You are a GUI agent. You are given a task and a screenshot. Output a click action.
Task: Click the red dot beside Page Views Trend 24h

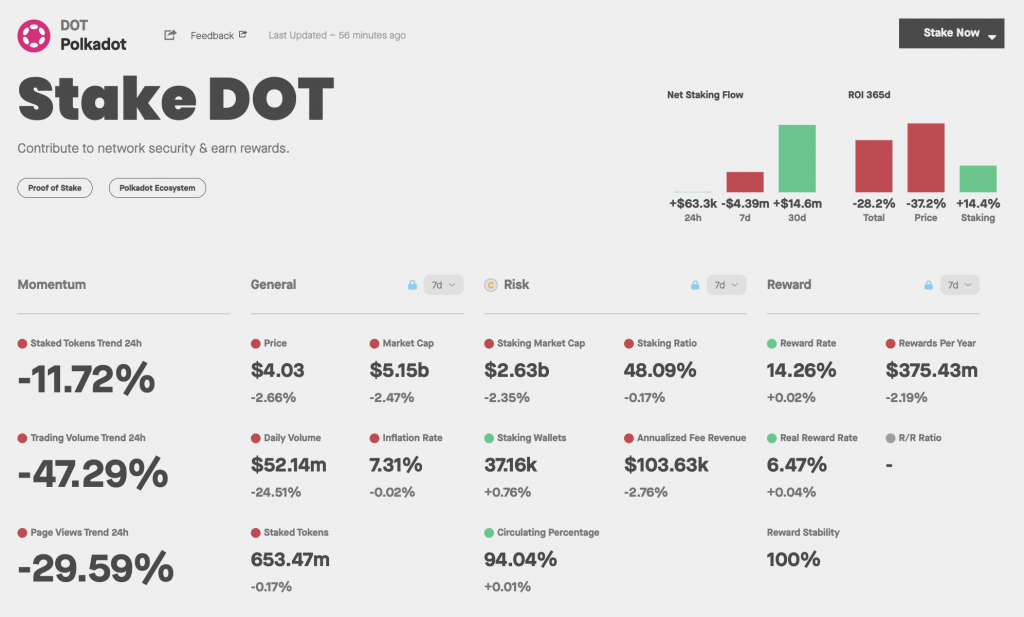coord(22,533)
